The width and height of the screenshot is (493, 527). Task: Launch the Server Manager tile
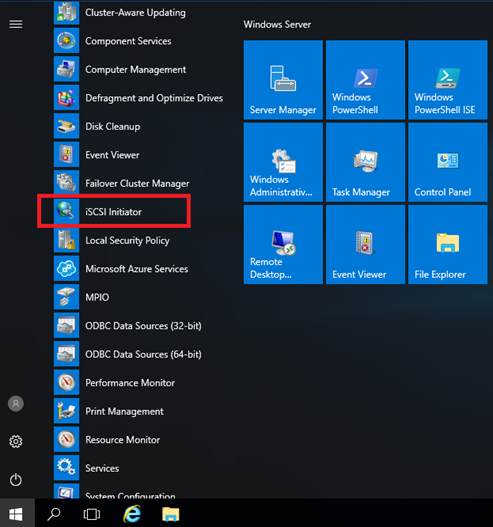(x=283, y=80)
